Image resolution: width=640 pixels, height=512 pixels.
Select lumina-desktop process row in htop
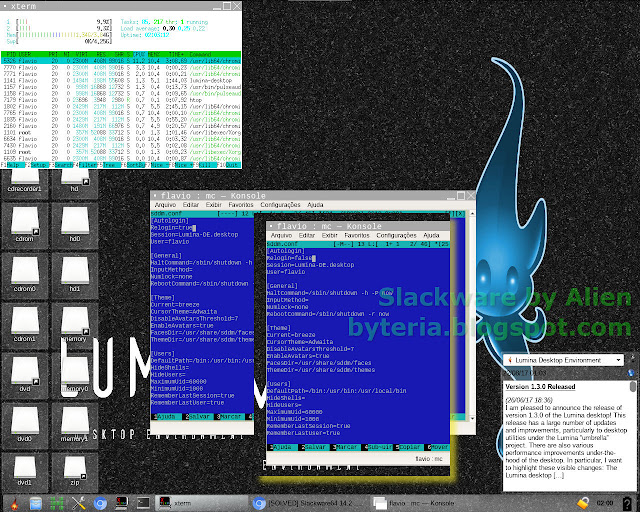click(121, 80)
